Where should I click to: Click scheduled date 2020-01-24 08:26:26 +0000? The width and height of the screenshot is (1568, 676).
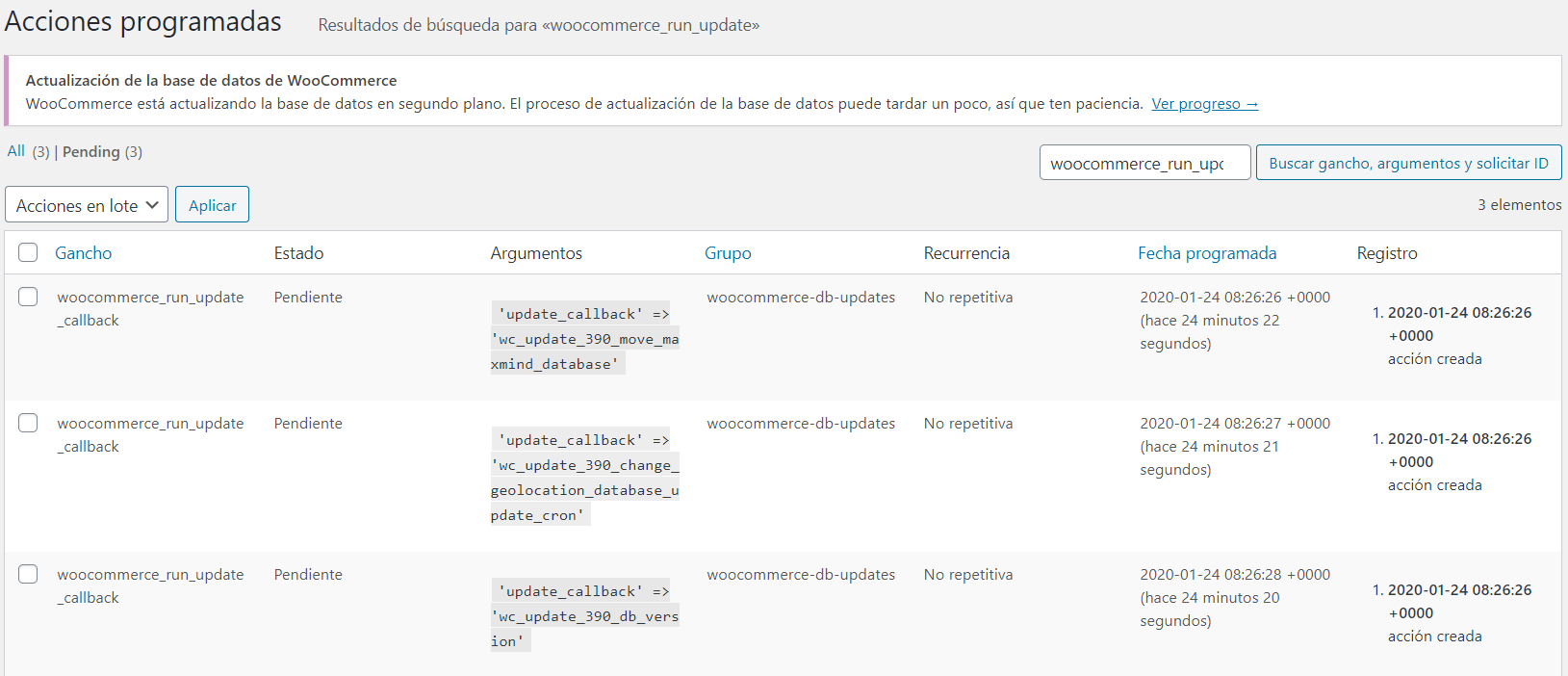tap(1235, 298)
